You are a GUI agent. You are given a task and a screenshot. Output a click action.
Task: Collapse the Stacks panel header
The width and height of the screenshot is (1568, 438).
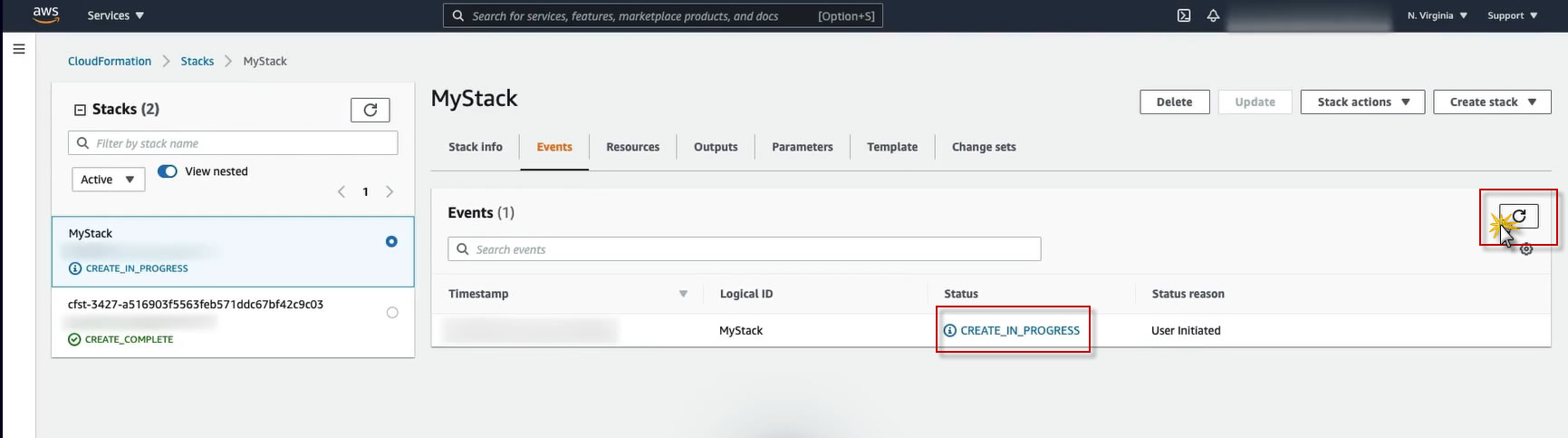click(80, 110)
